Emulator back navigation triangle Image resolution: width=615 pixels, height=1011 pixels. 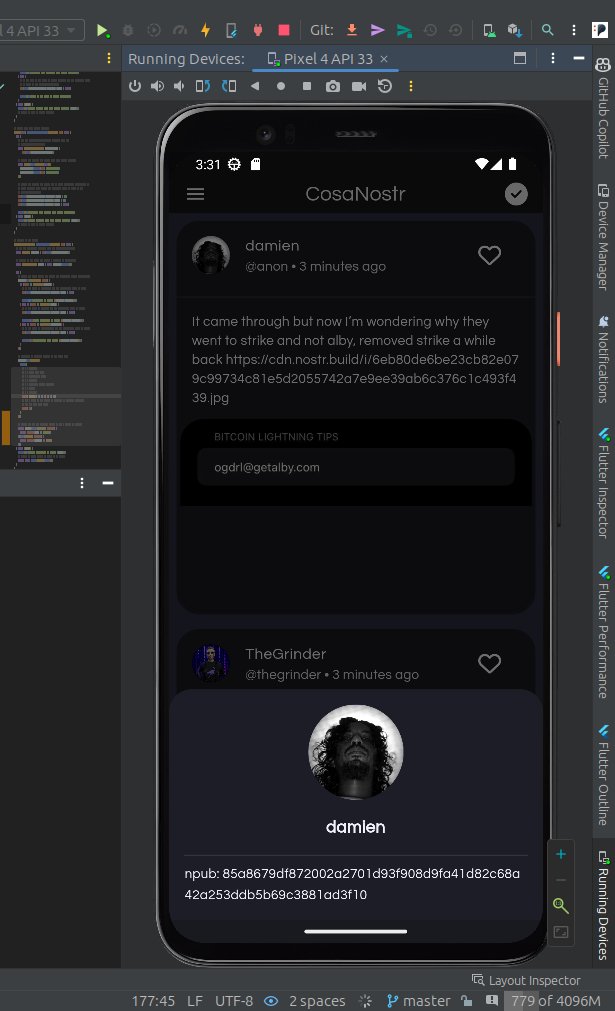[x=255, y=86]
